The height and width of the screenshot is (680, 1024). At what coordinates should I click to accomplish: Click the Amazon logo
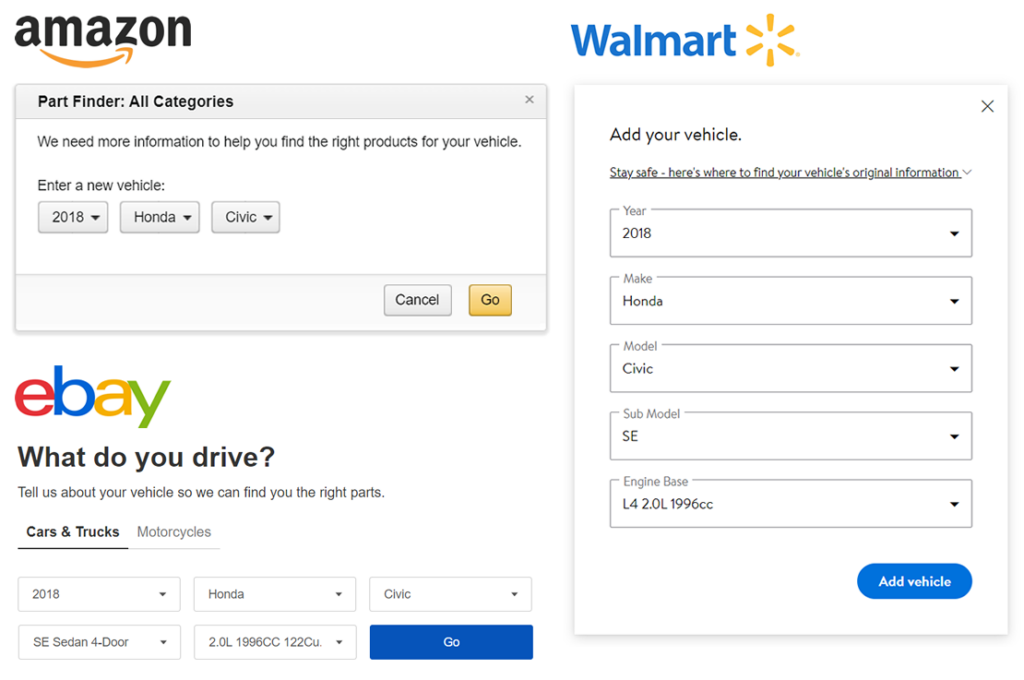[x=100, y=37]
